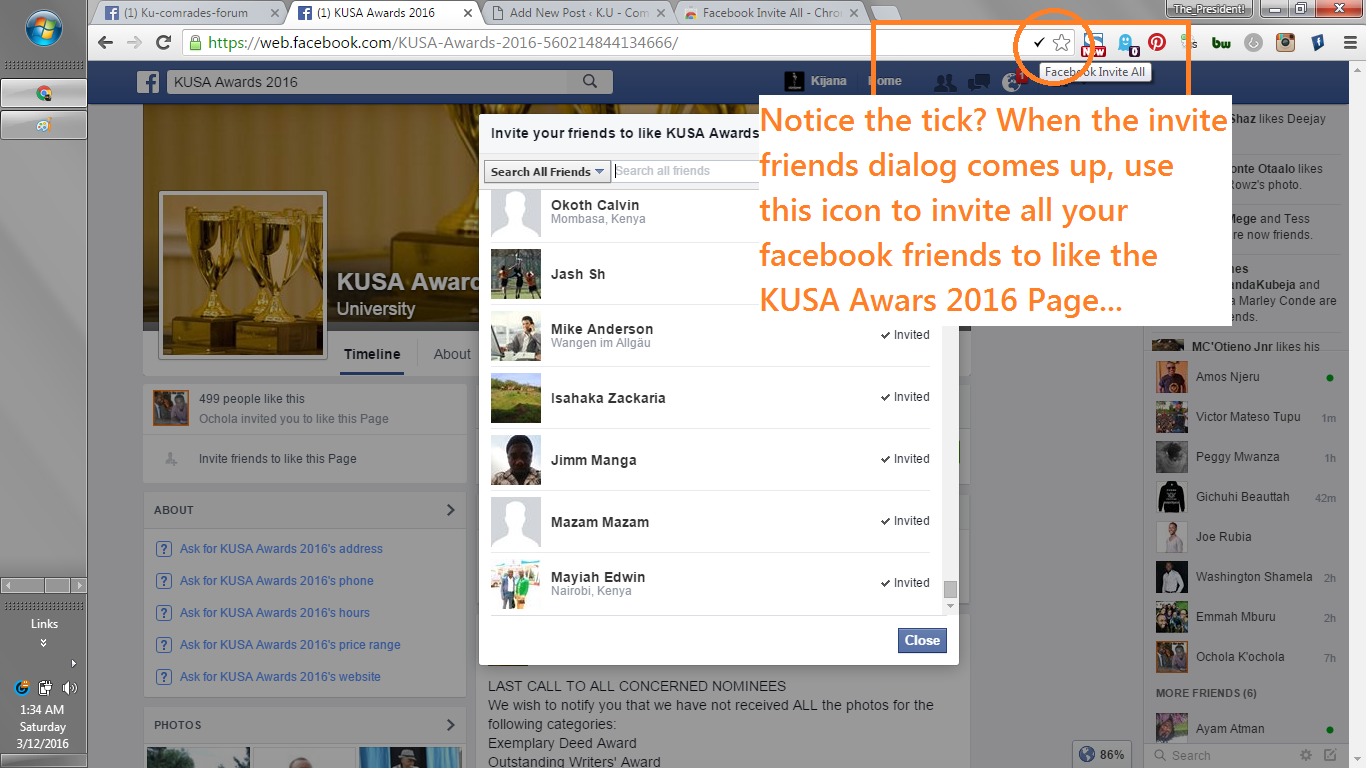Open chat settings gear icon
The height and width of the screenshot is (768, 1366).
click(1305, 755)
